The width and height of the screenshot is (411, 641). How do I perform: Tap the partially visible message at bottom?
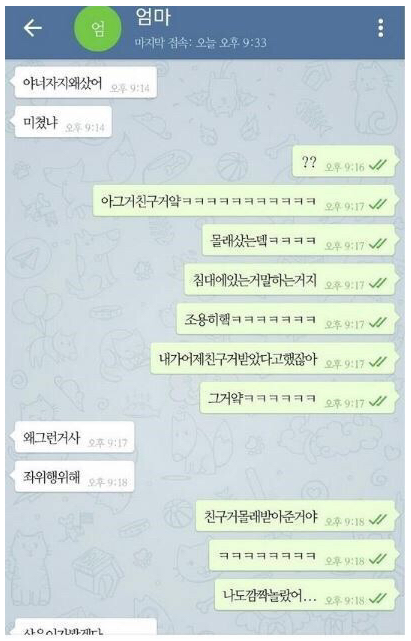tap(85, 627)
